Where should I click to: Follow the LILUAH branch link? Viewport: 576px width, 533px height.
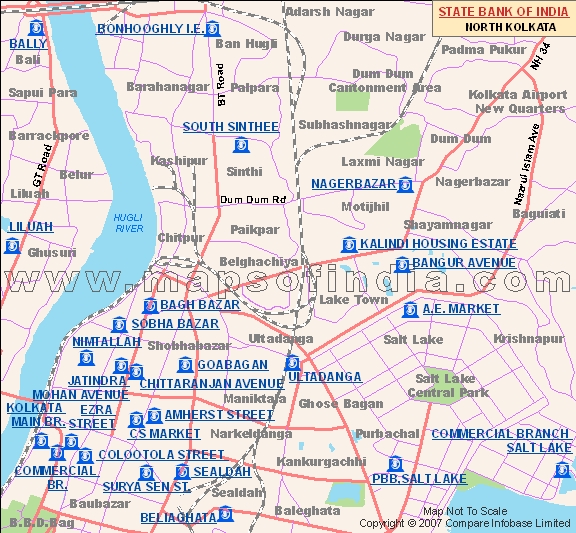tap(31, 227)
